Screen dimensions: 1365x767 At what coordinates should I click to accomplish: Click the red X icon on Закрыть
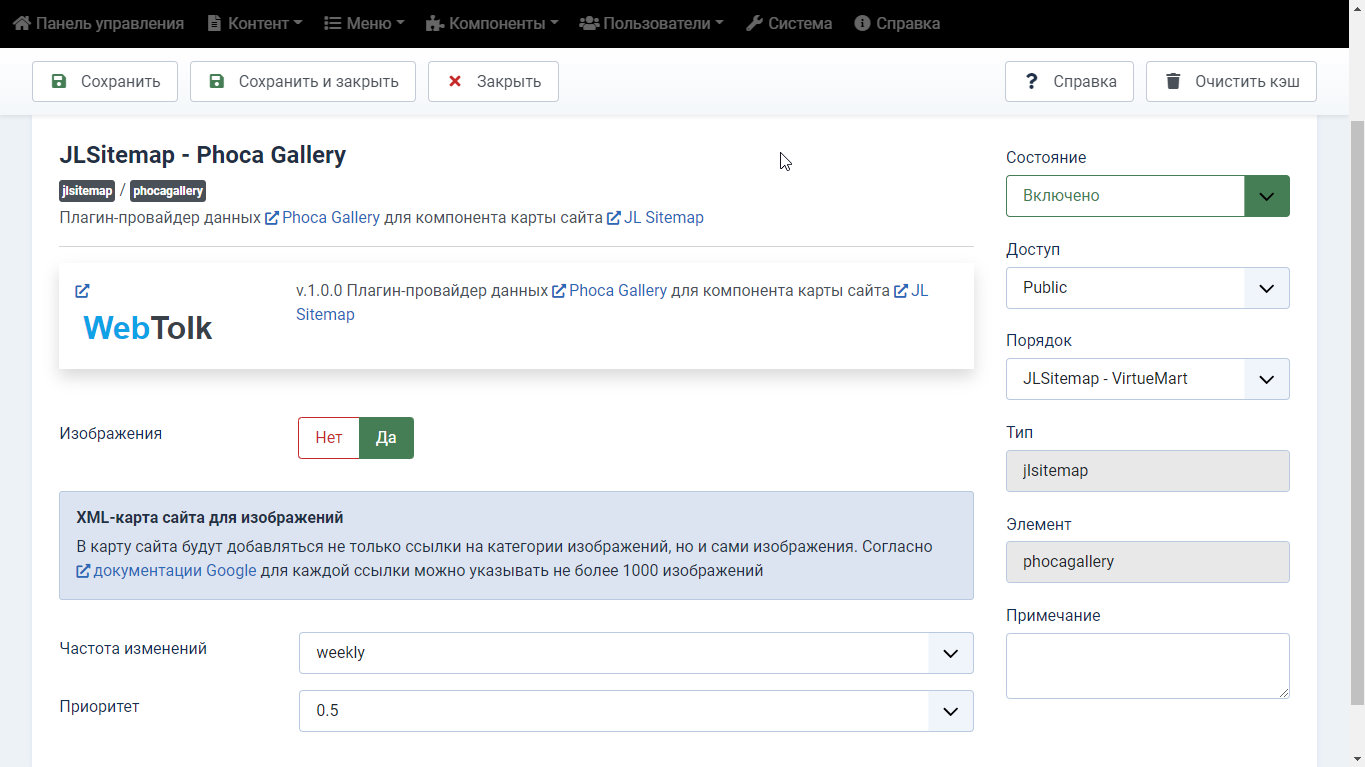[455, 81]
